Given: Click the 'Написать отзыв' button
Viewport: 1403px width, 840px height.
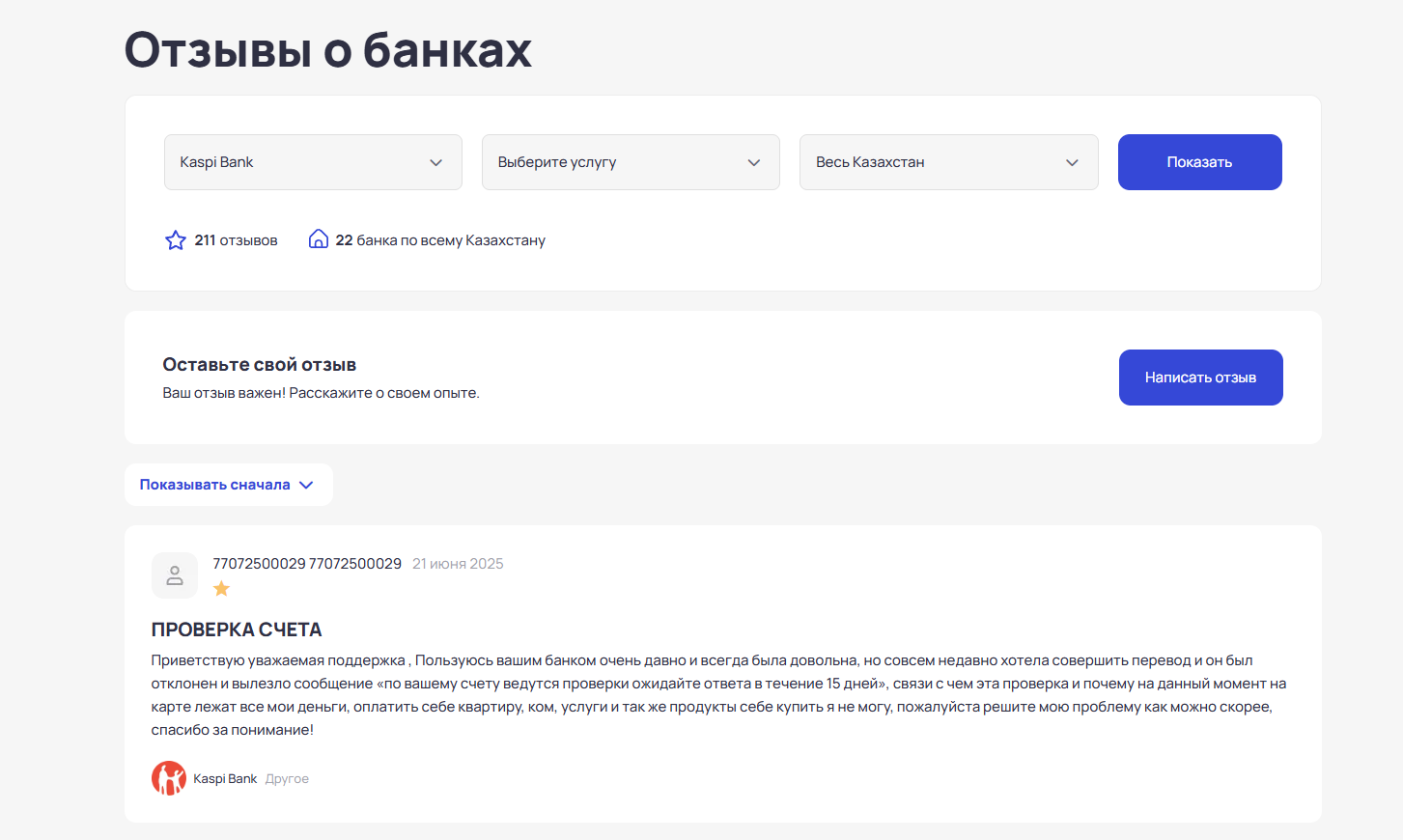Looking at the screenshot, I should pyautogui.click(x=1200, y=378).
